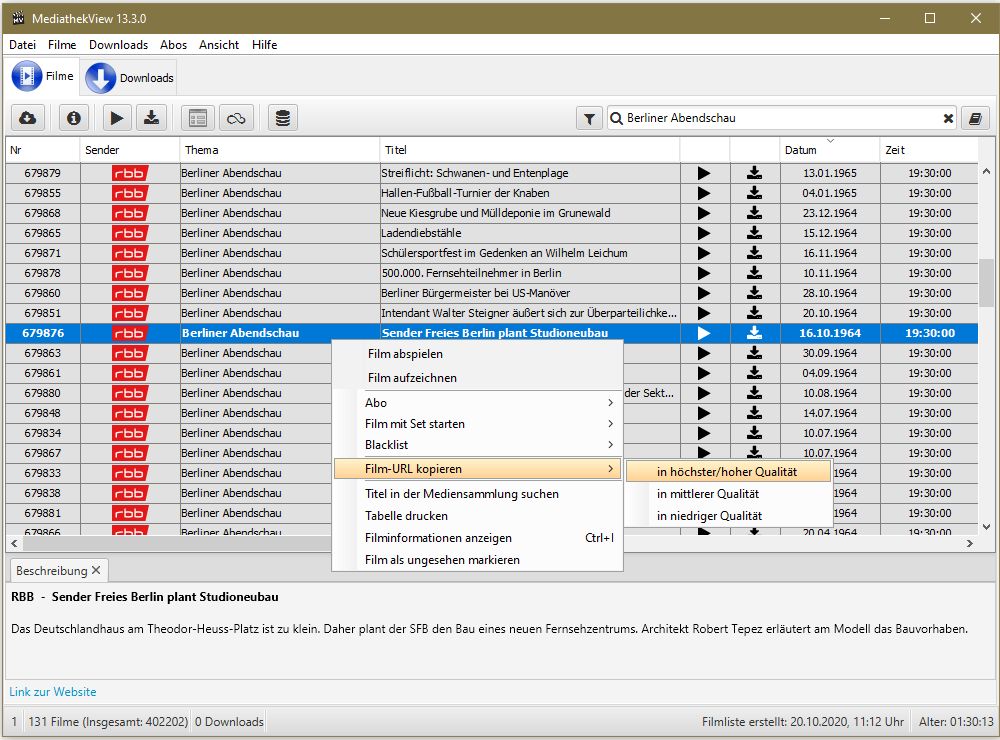The height and width of the screenshot is (740, 1000).
Task: Click the media collection list toolbar icon
Action: (x=198, y=118)
